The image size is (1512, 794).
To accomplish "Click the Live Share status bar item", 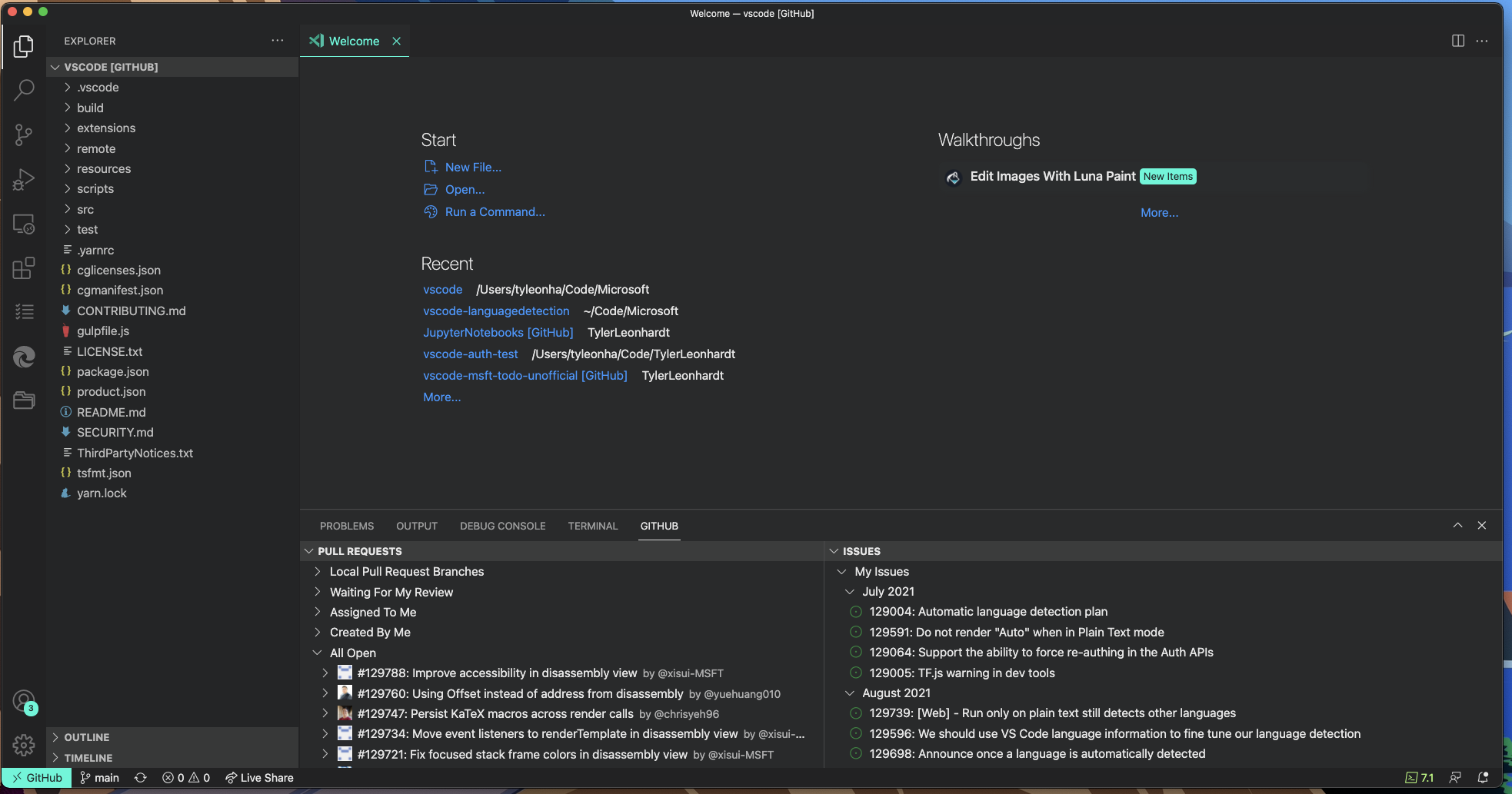I will (259, 777).
